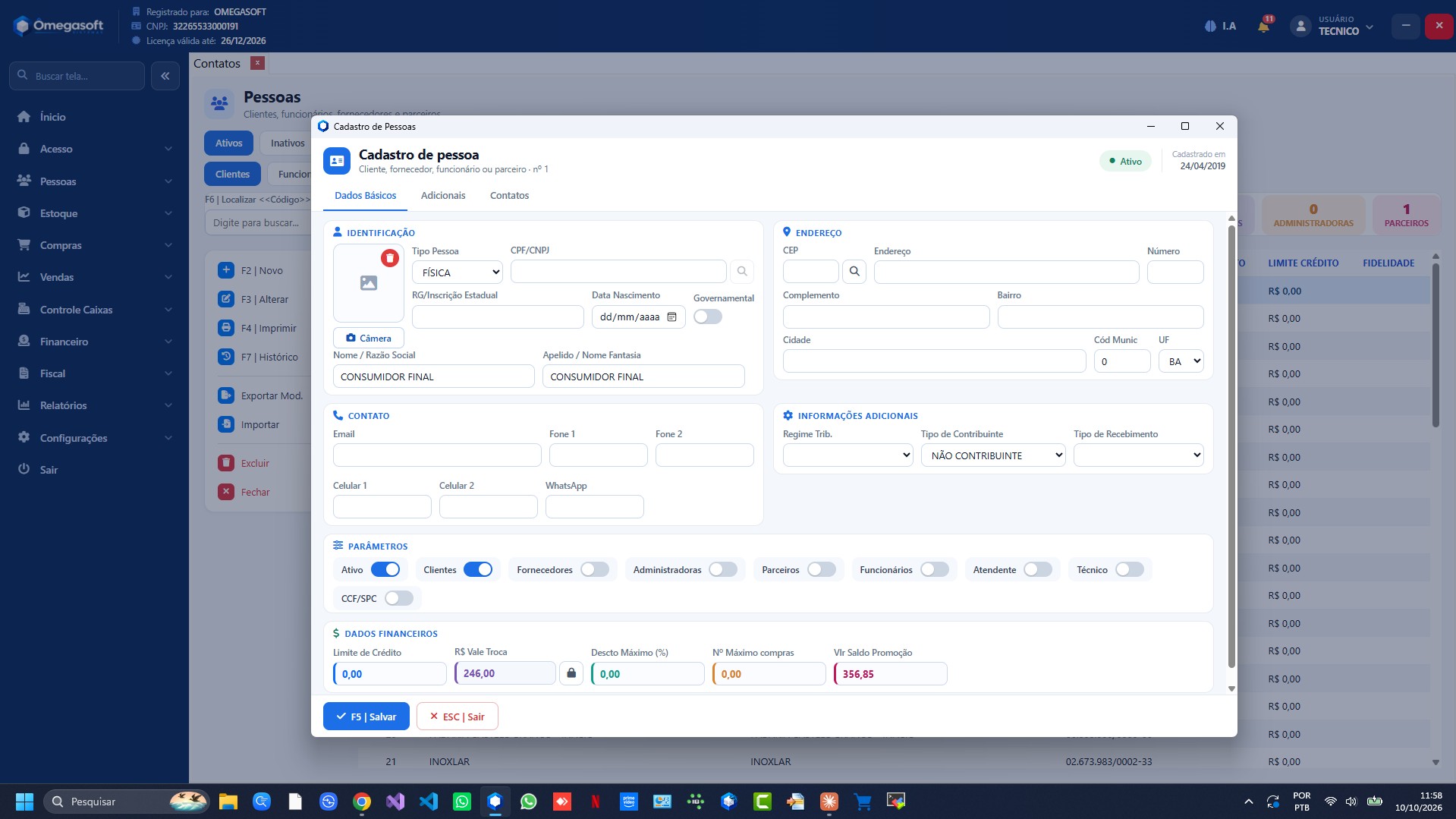Click the ESC Sair button
Viewport: 1456px width, 819px height.
458,717
